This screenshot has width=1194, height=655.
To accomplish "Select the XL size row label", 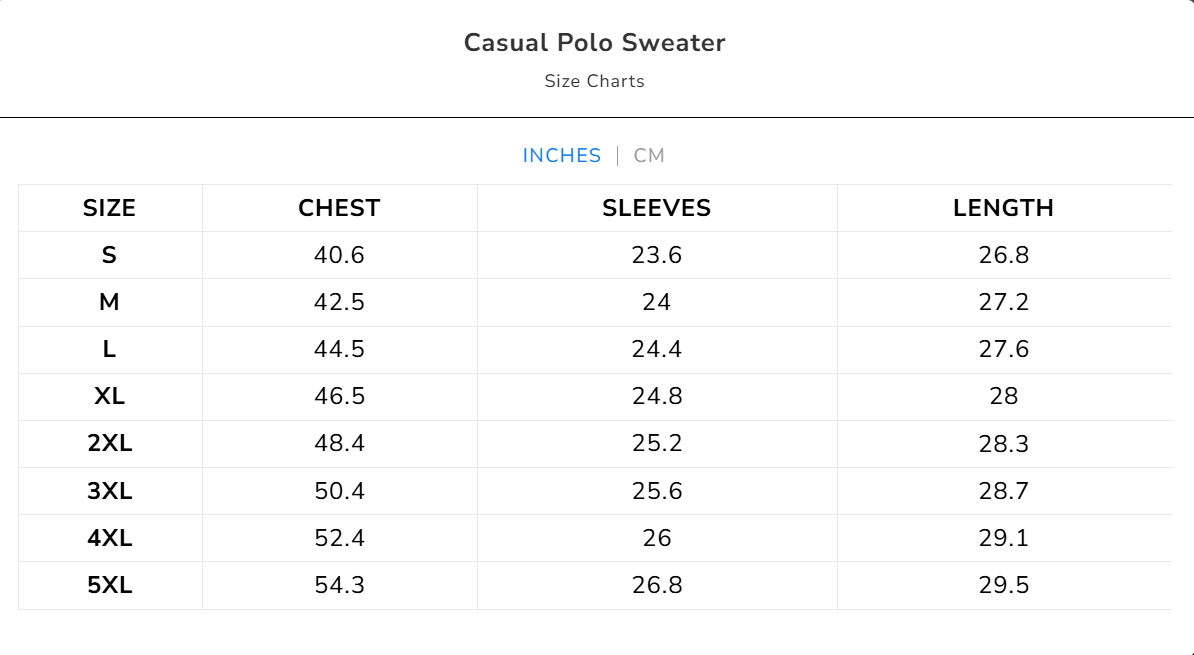I will pyautogui.click(x=109, y=396).
